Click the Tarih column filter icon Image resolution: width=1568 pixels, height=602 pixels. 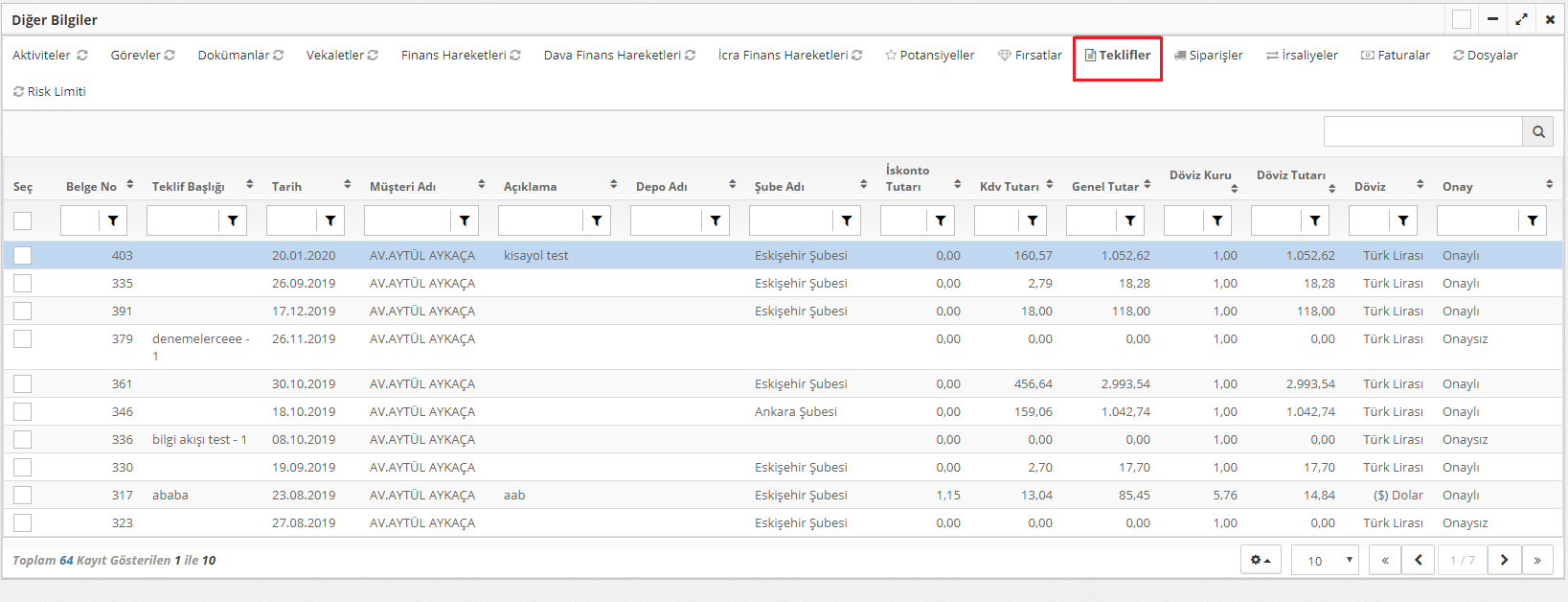330,221
